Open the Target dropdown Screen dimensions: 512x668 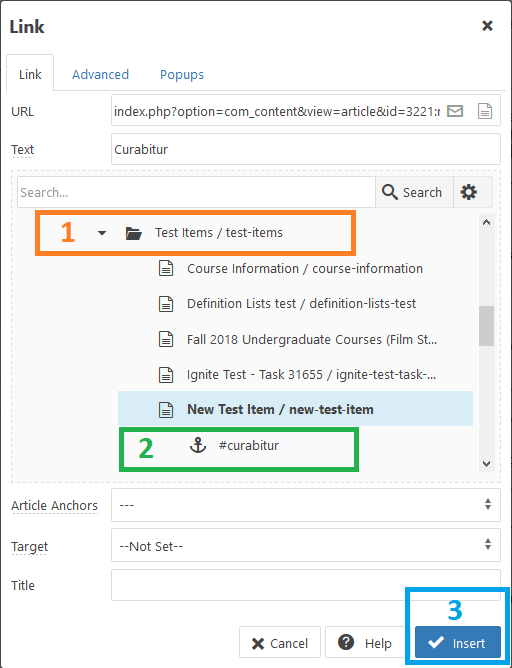[x=305, y=545]
